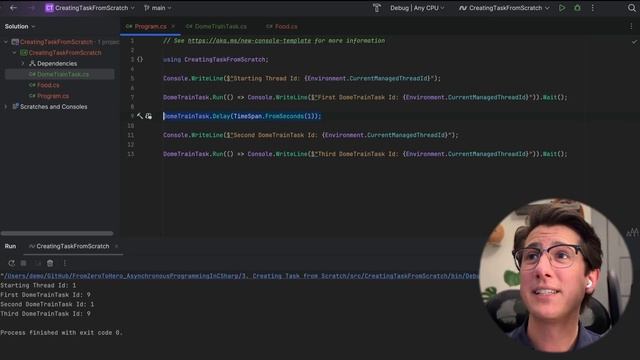Collapse the CreatingTaskFromScratch solution node
This screenshot has height=360, width=640.
tap(6, 42)
